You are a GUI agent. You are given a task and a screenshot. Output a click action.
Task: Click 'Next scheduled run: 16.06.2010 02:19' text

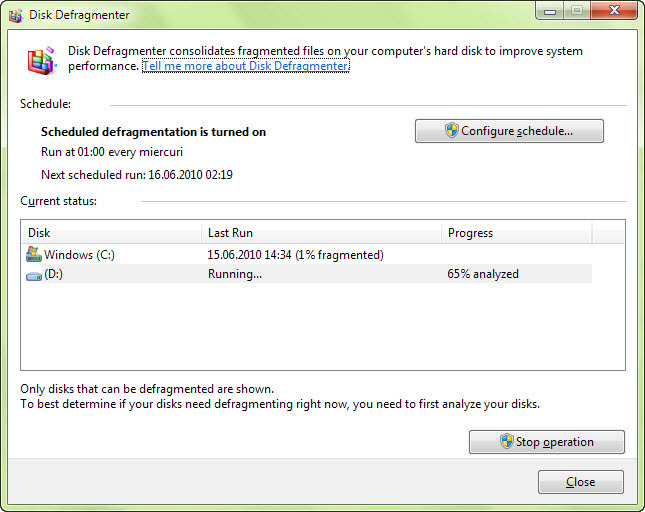pyautogui.click(x=137, y=175)
